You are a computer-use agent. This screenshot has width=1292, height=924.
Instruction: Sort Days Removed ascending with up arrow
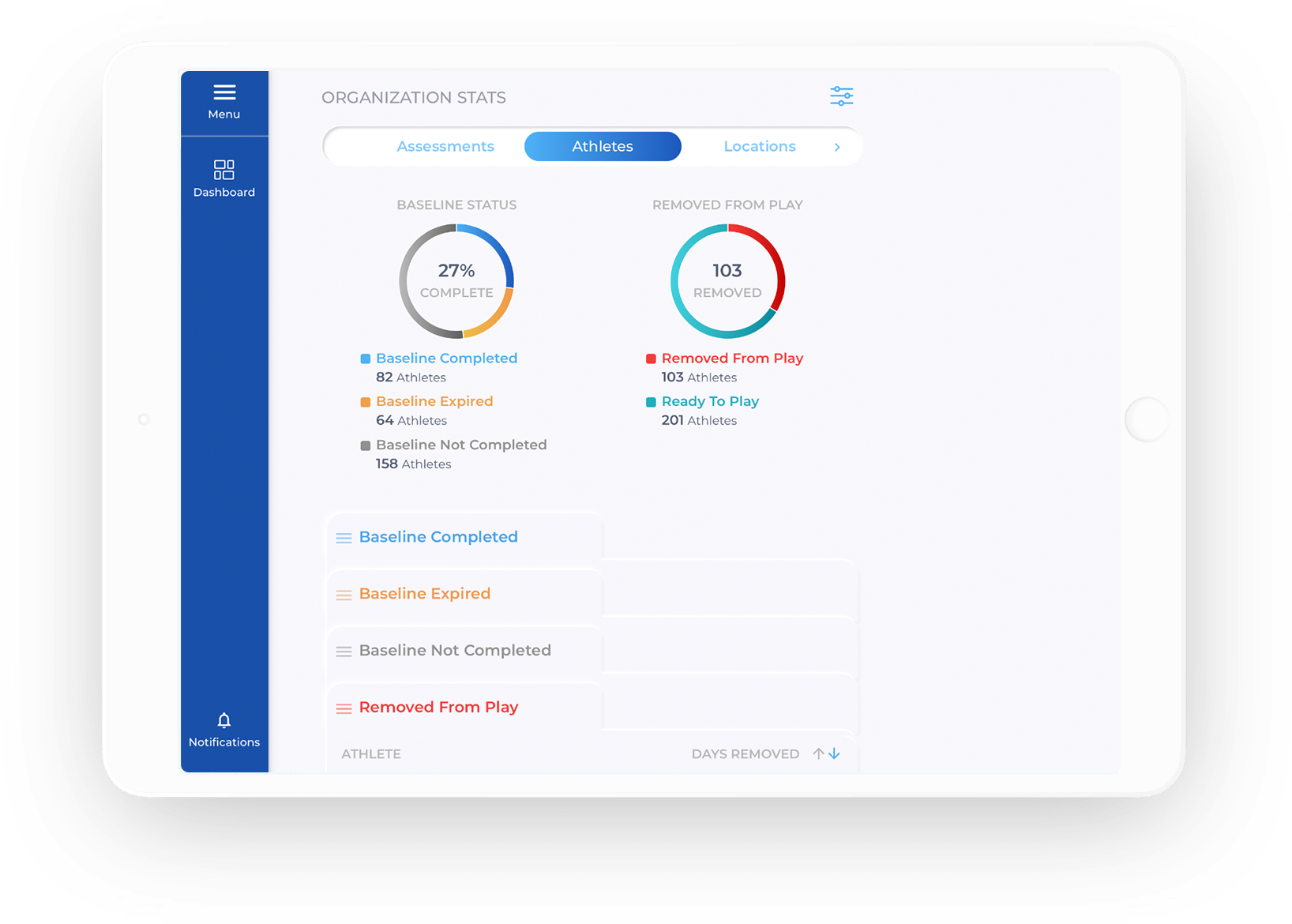click(819, 753)
